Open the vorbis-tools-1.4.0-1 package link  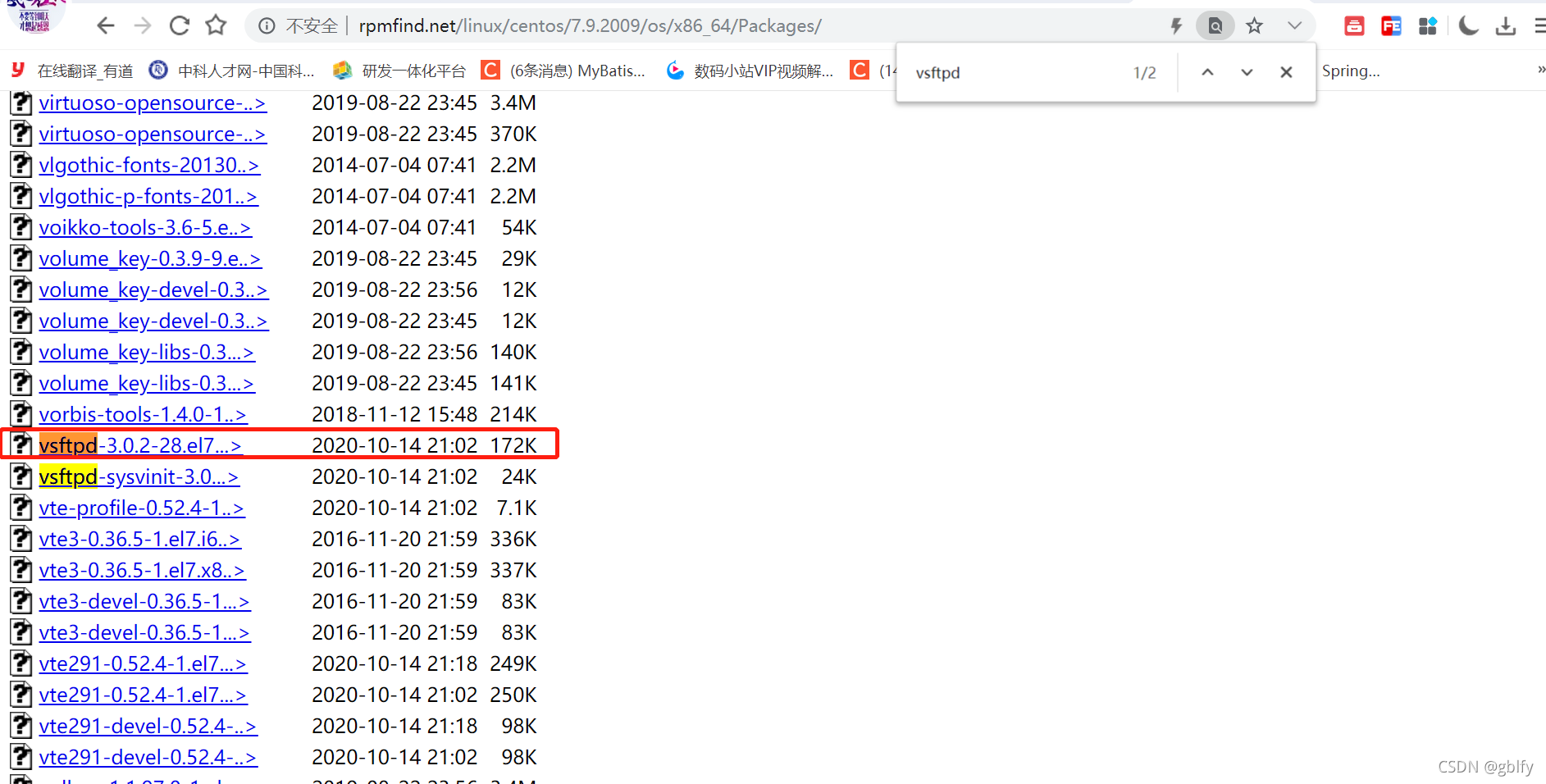pos(143,414)
